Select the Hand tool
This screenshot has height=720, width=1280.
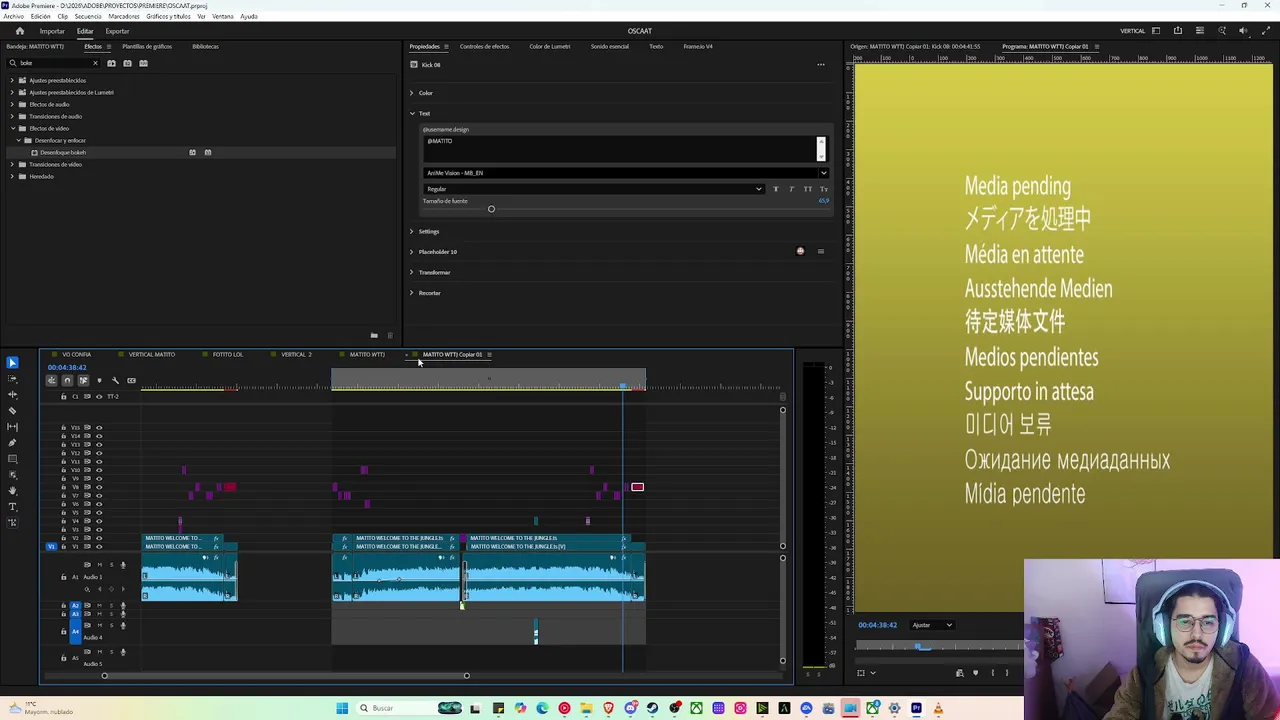pyautogui.click(x=12, y=491)
